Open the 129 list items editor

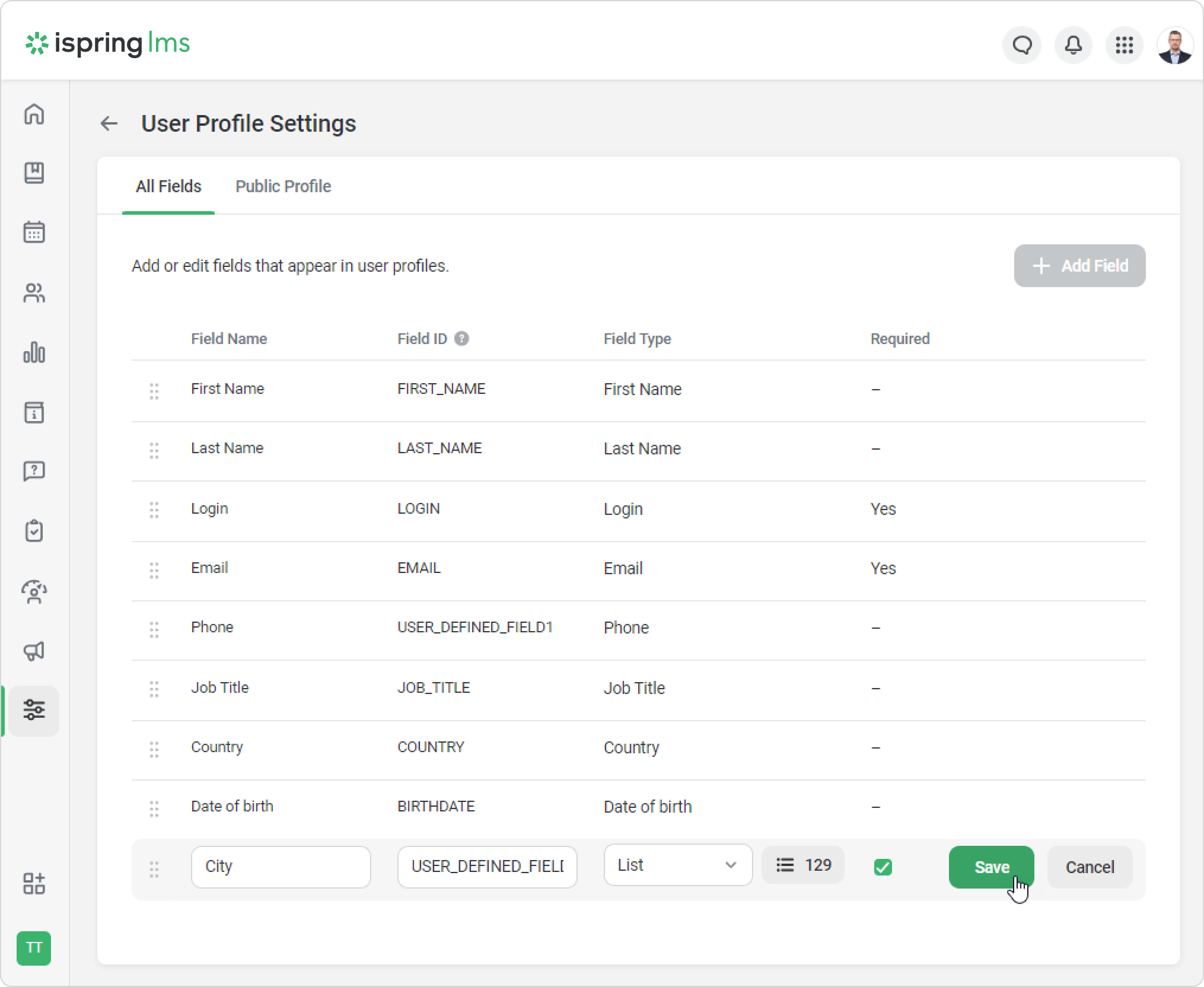click(803, 865)
